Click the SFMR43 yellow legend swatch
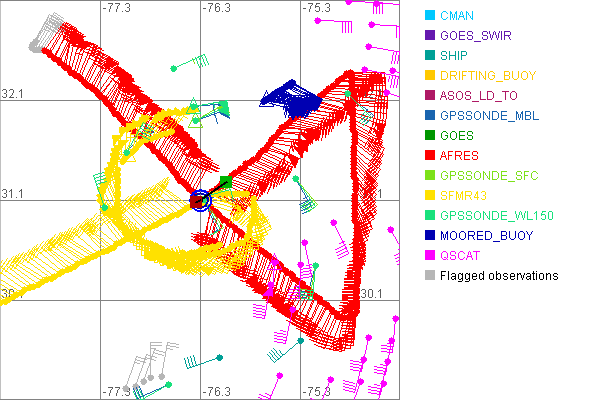 [x=430, y=196]
